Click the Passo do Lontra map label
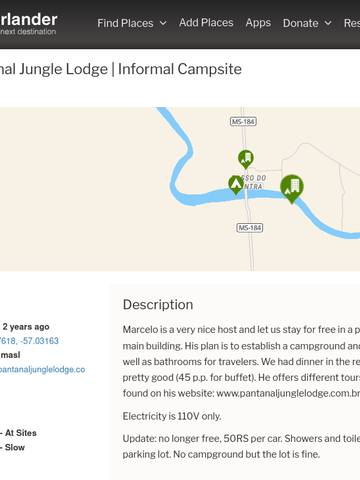 click(254, 182)
